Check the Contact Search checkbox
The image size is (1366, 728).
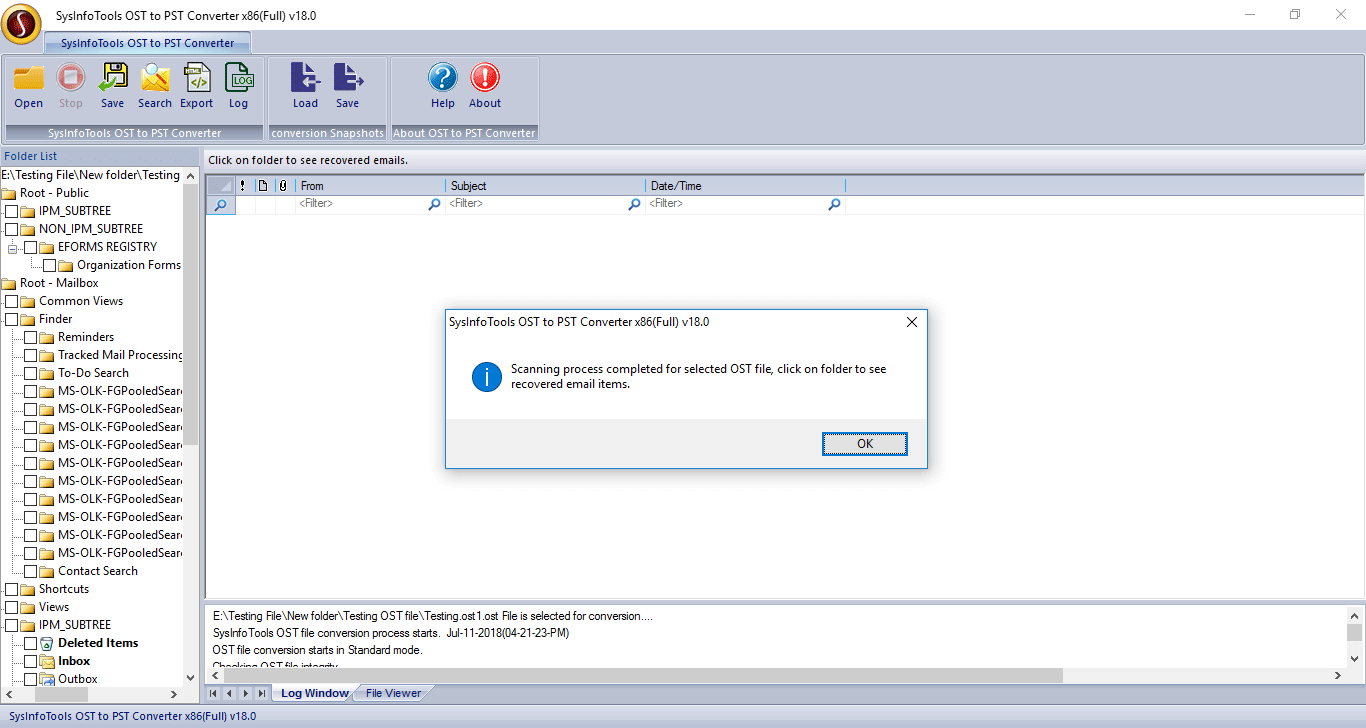pyautogui.click(x=30, y=571)
